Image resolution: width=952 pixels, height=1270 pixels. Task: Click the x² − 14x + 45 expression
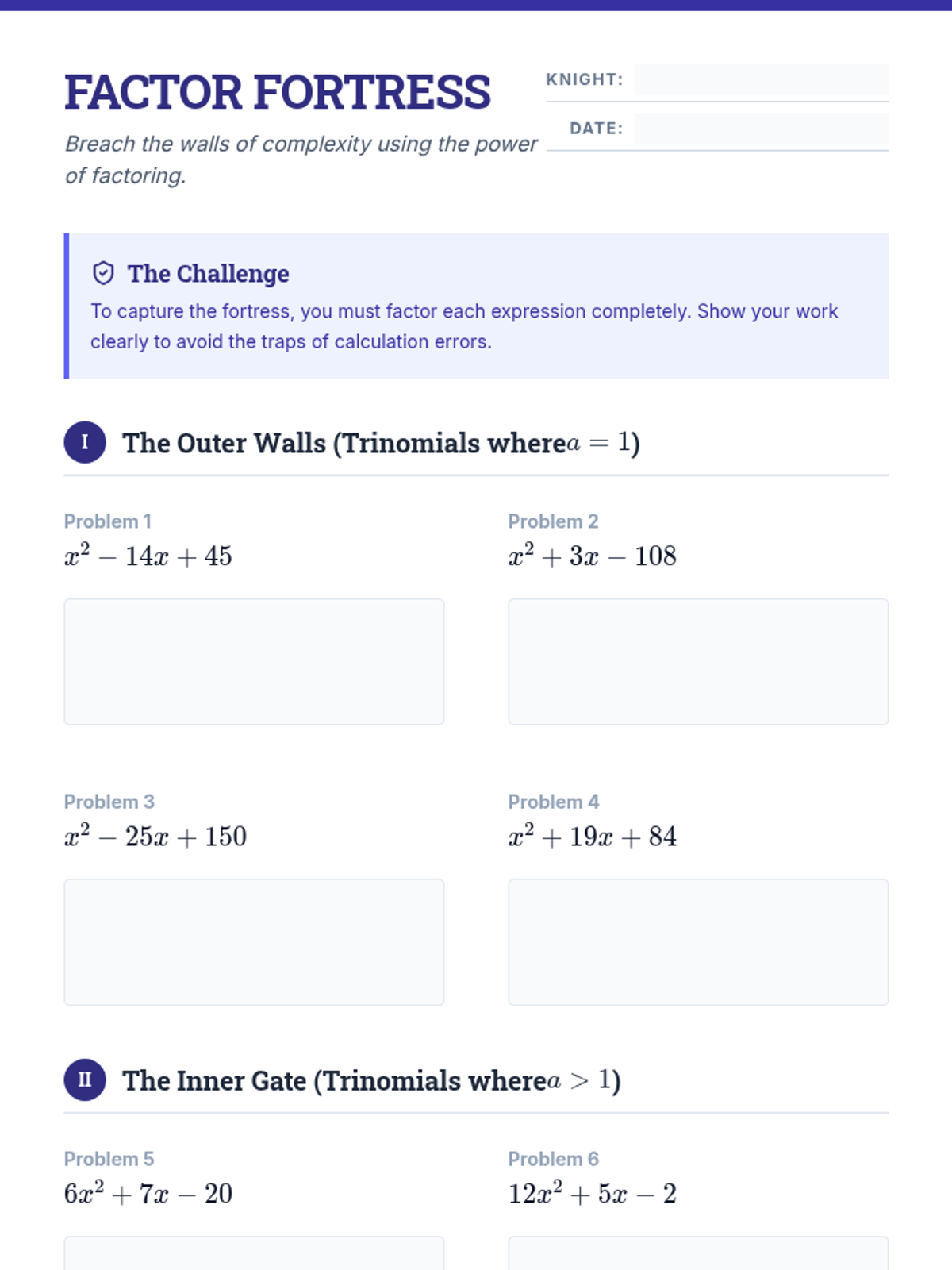click(148, 555)
